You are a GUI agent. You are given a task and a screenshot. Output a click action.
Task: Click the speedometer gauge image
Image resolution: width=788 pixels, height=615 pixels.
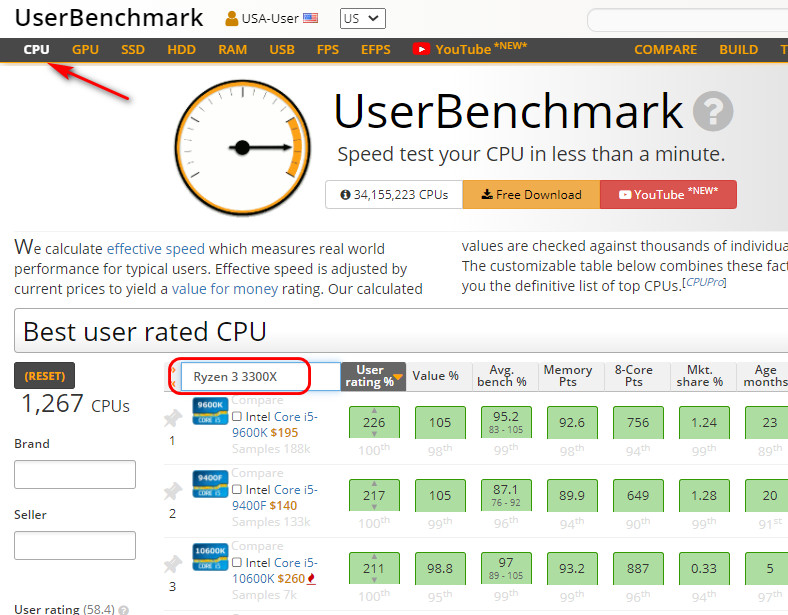[242, 147]
